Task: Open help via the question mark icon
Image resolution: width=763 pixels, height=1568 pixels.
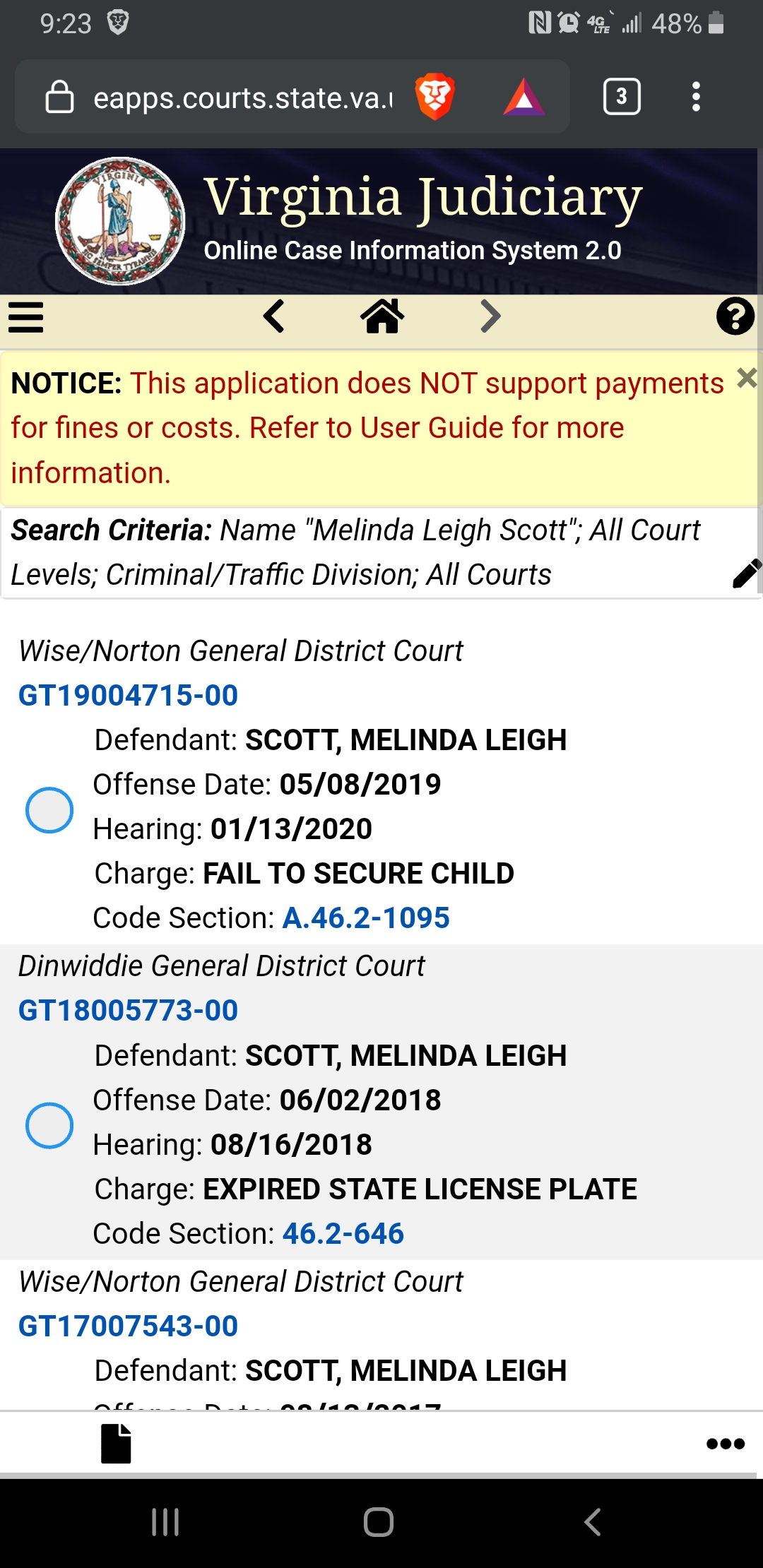Action: click(735, 316)
